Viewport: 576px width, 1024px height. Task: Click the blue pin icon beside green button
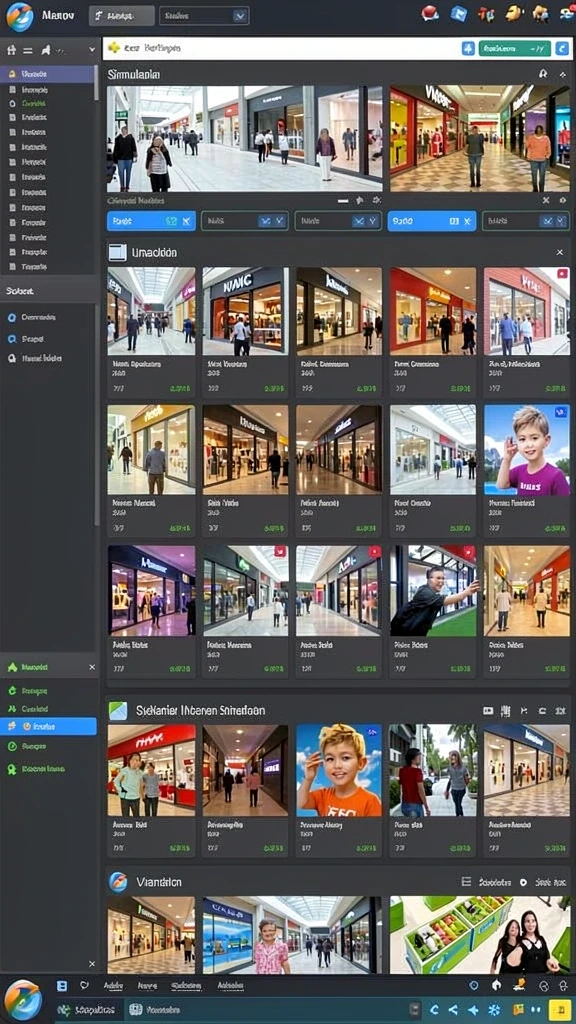tap(468, 48)
